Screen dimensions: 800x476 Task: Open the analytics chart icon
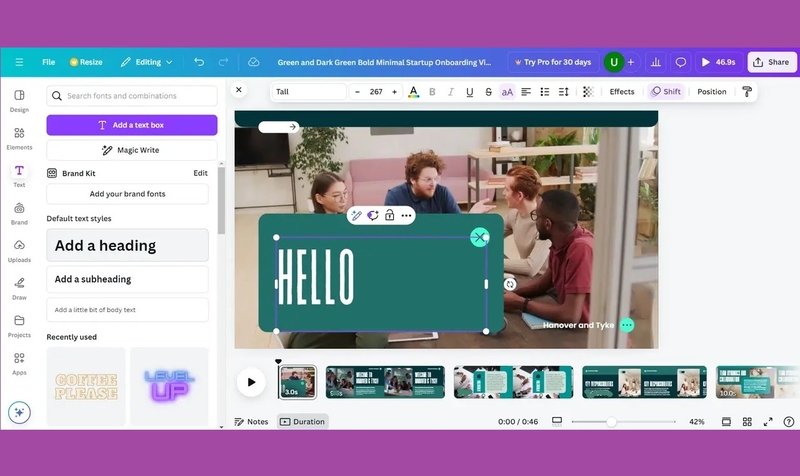656,62
